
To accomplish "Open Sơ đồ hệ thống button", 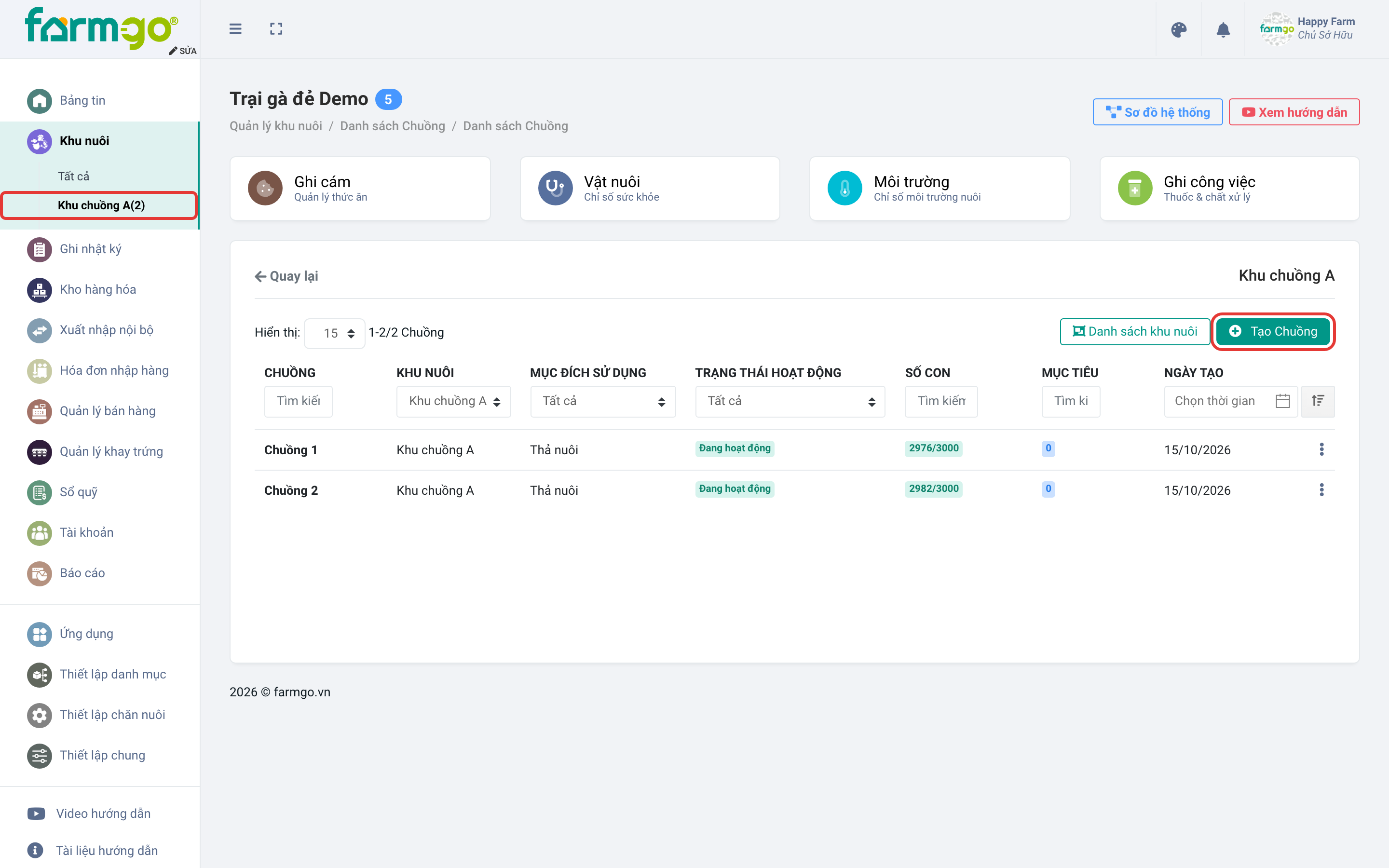I will tap(1157, 112).
